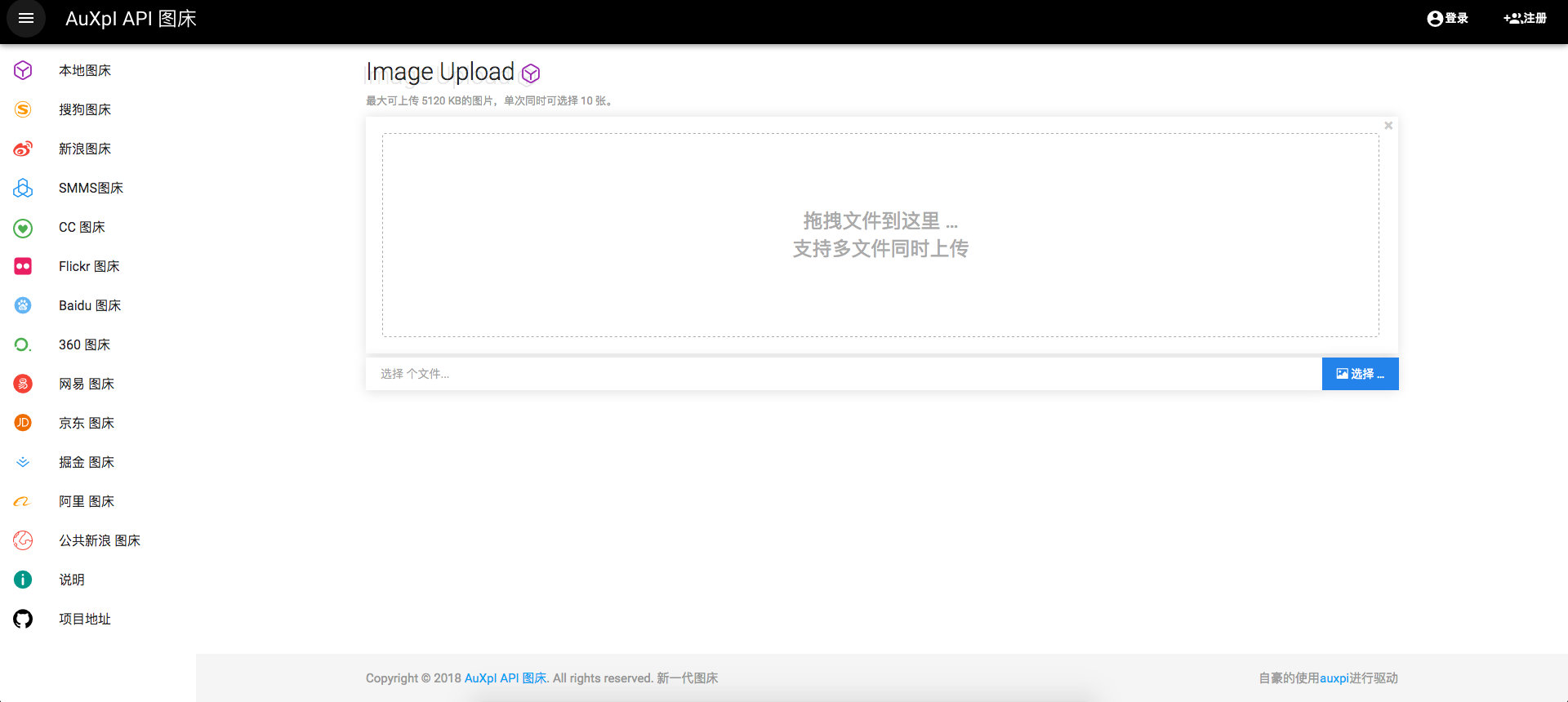This screenshot has height=702, width=1568.
Task: Click the Weibo icon for 新浪图床
Action: [23, 149]
